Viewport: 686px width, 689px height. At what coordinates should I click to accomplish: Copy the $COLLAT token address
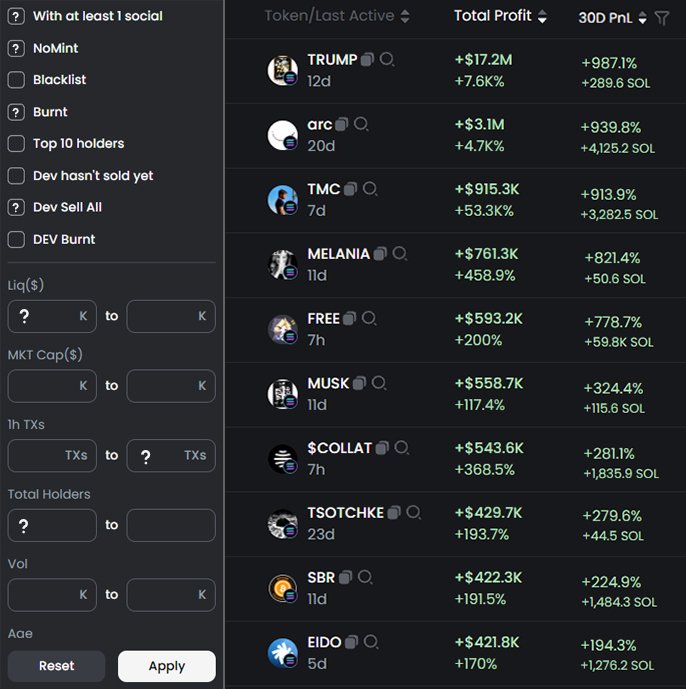382,448
